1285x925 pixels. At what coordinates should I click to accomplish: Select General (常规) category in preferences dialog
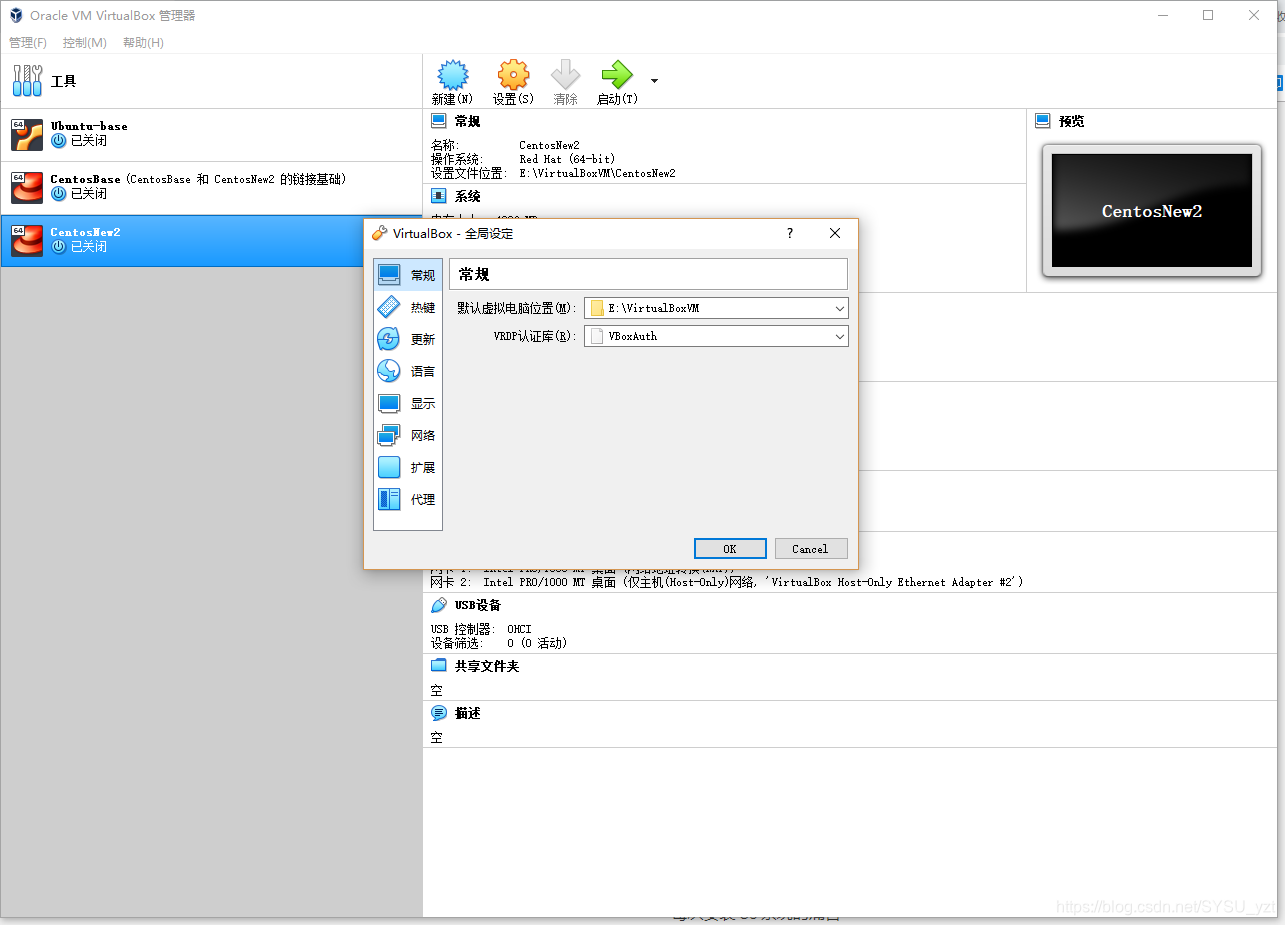(408, 275)
